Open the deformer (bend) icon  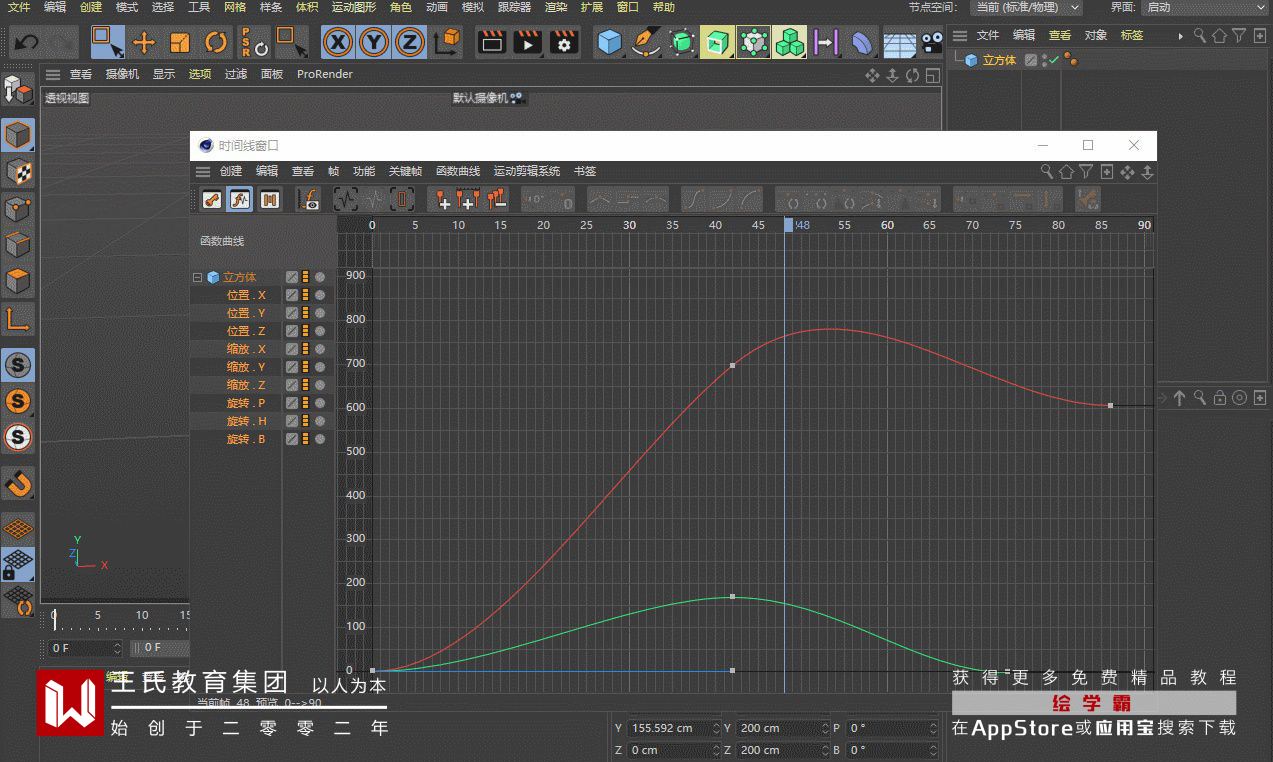pos(860,43)
